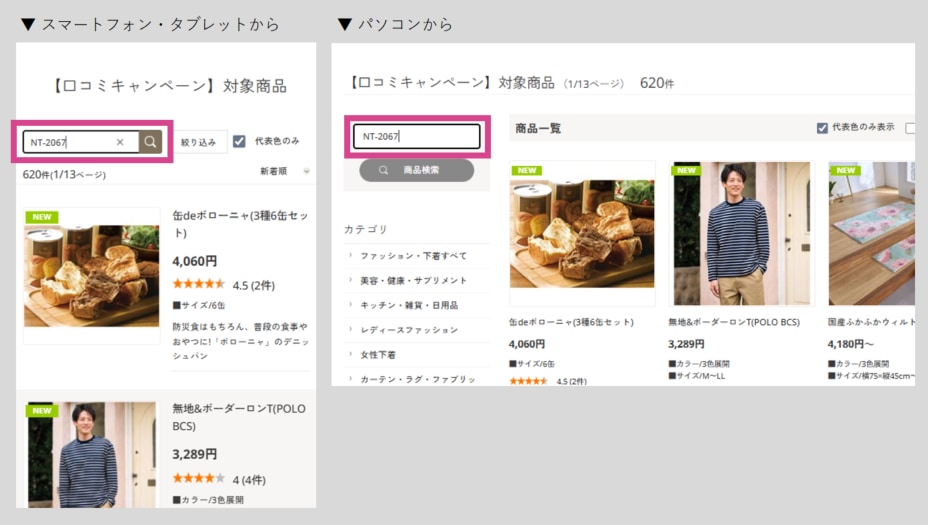Toggle the 代表色のみ checkbox in smartphone view
Screen dimensions: 928x525
pos(239,141)
